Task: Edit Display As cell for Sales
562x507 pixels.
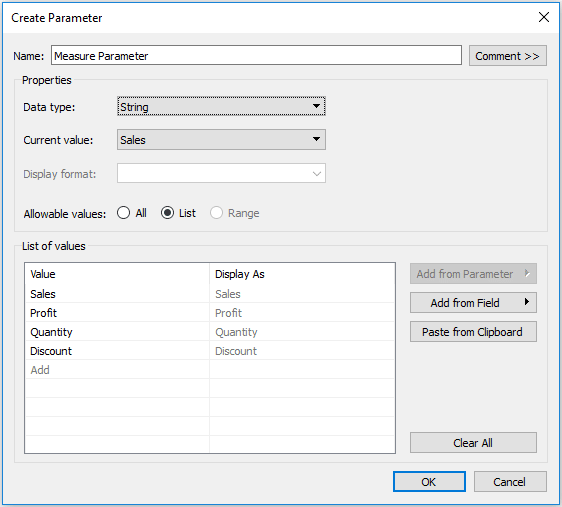Action: (302, 294)
